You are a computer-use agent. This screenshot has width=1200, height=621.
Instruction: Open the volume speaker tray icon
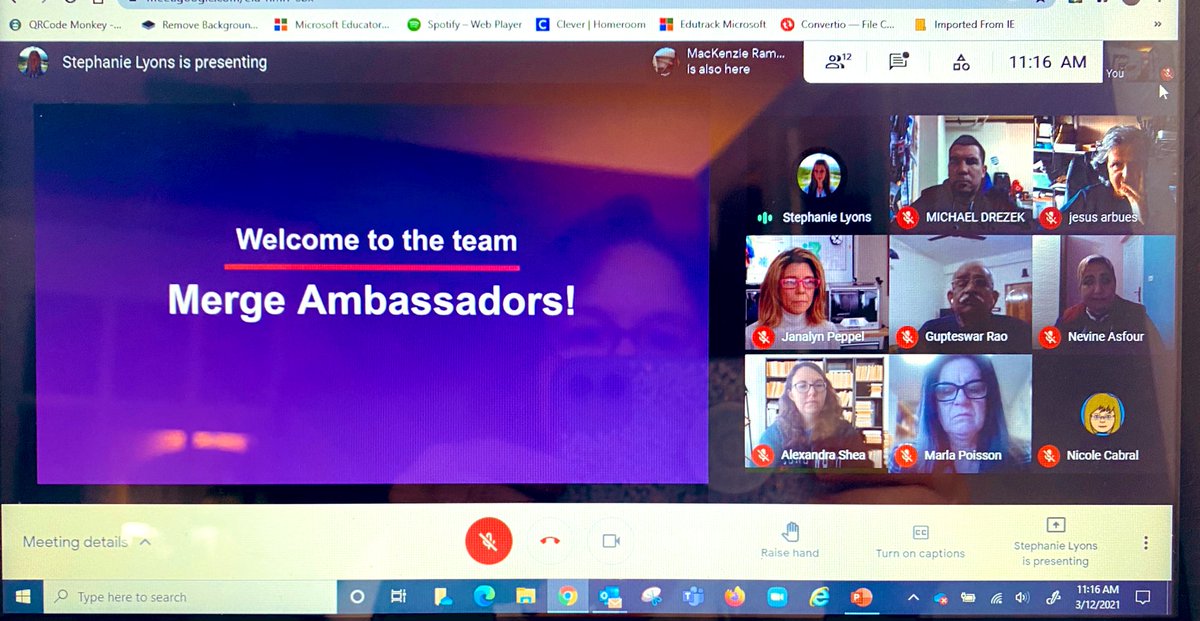pyautogui.click(x=1022, y=598)
